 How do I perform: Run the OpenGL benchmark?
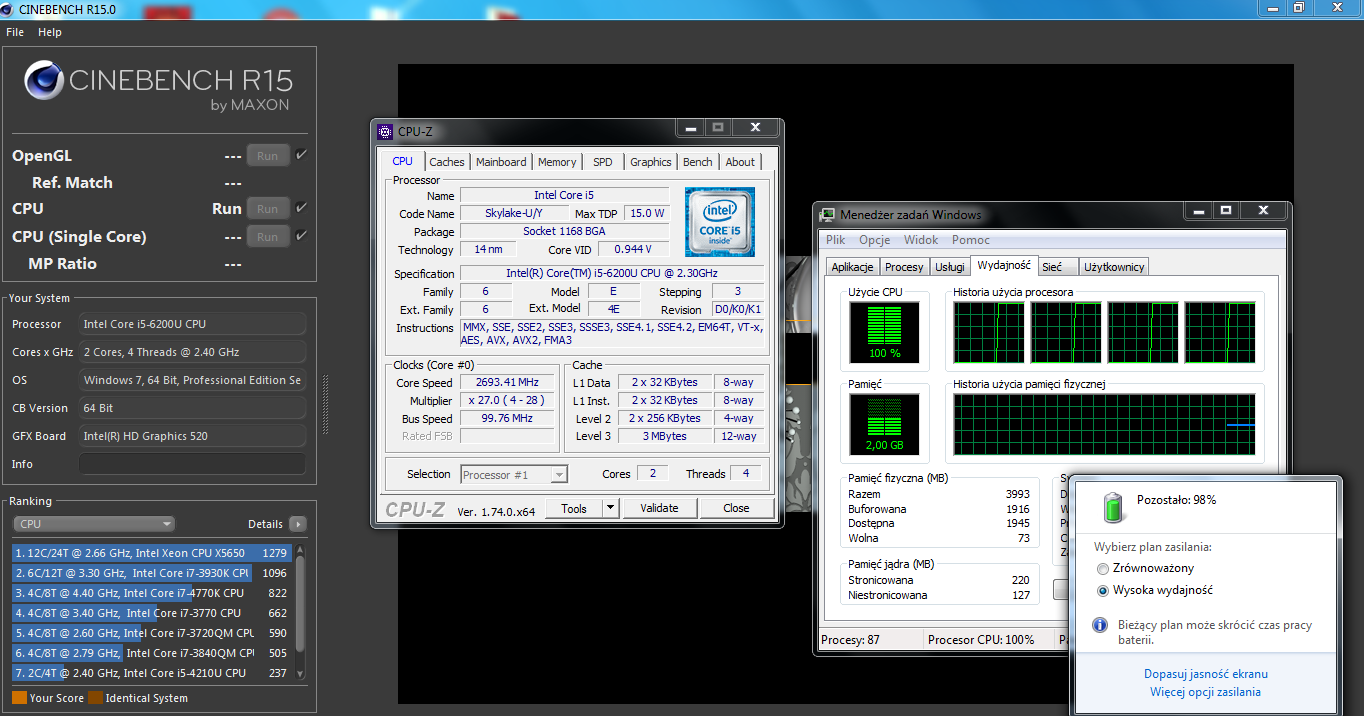pos(267,155)
